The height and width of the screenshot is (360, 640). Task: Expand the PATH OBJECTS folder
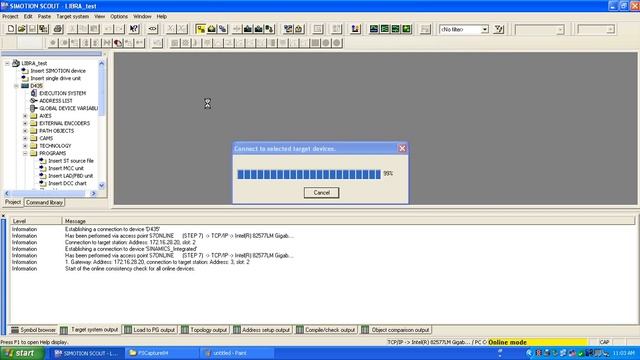pos(25,131)
